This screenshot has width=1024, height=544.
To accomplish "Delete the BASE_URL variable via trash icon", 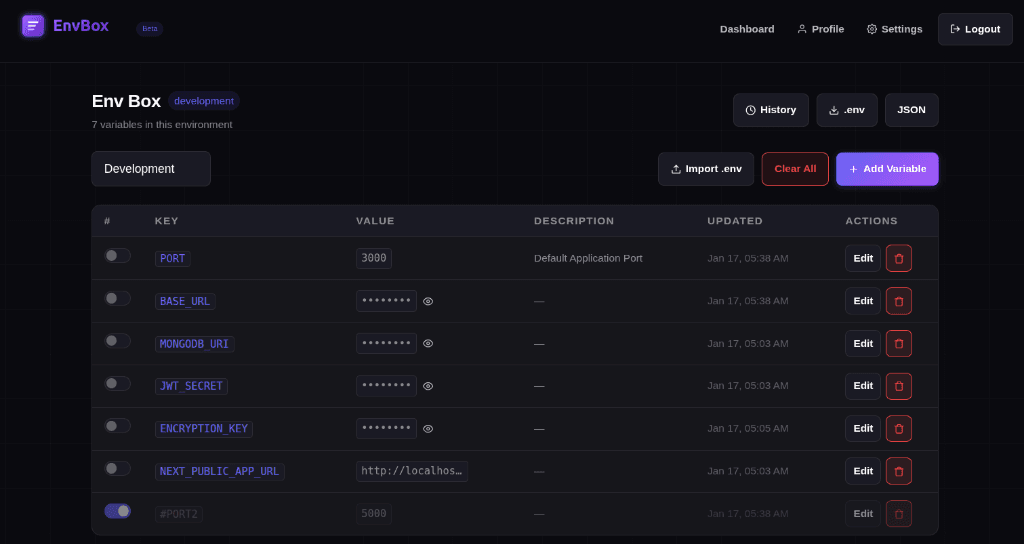I will 899,301.
